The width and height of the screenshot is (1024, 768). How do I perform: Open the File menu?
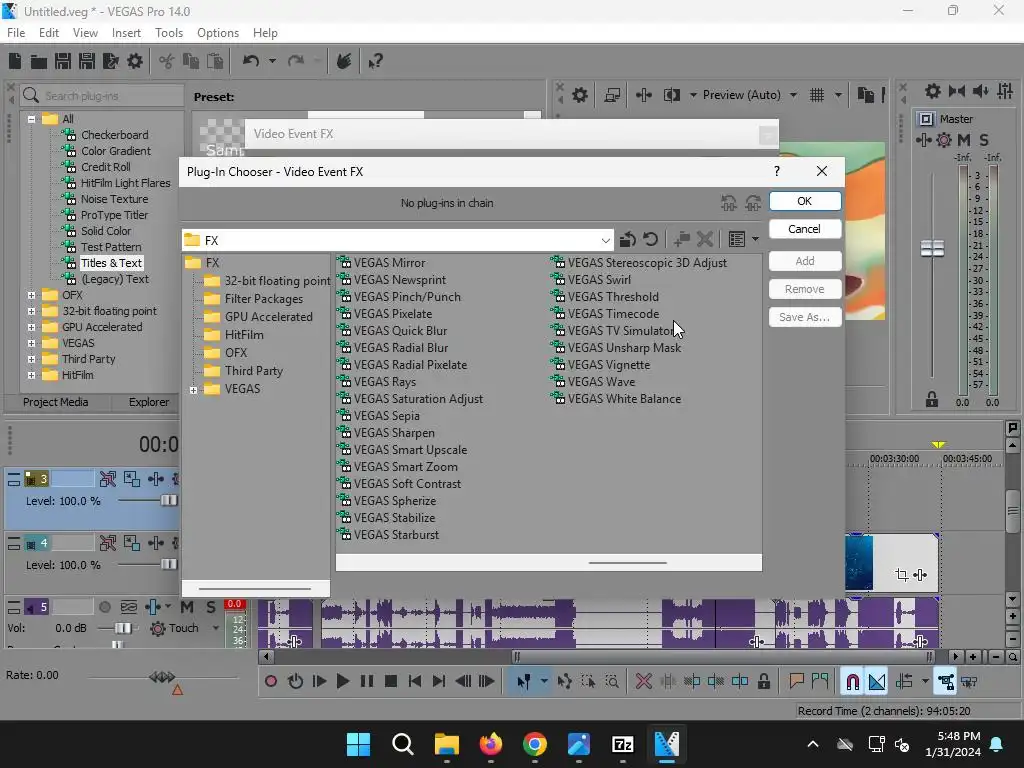(x=16, y=33)
